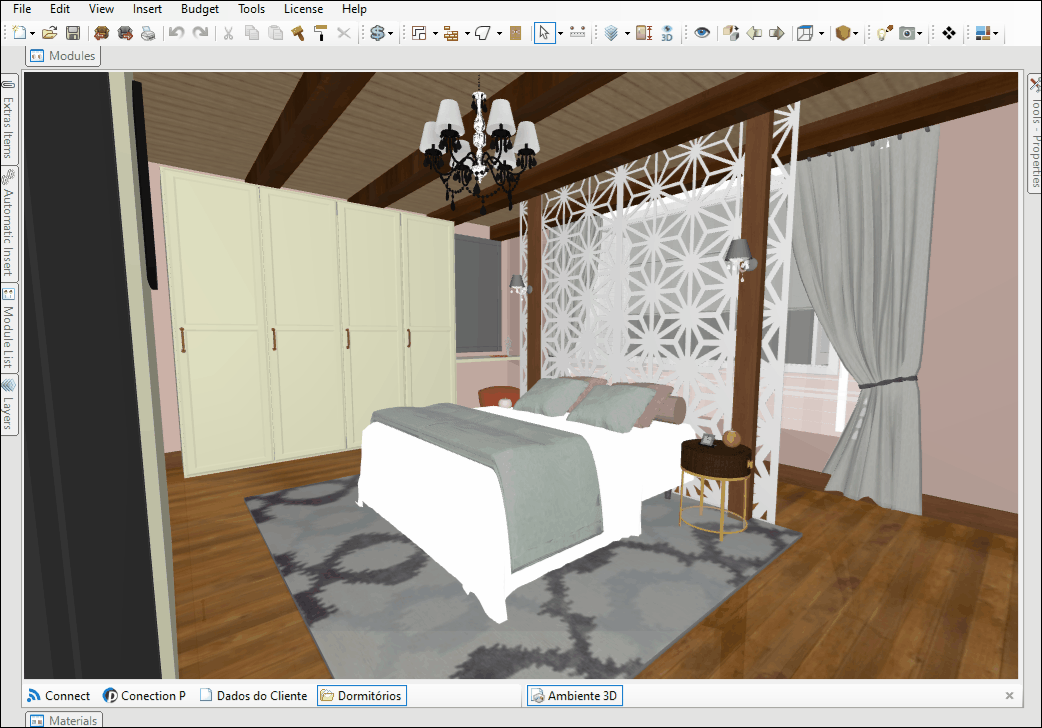Image resolution: width=1042 pixels, height=728 pixels.
Task: Click the camera snapshot icon
Action: (x=906, y=33)
